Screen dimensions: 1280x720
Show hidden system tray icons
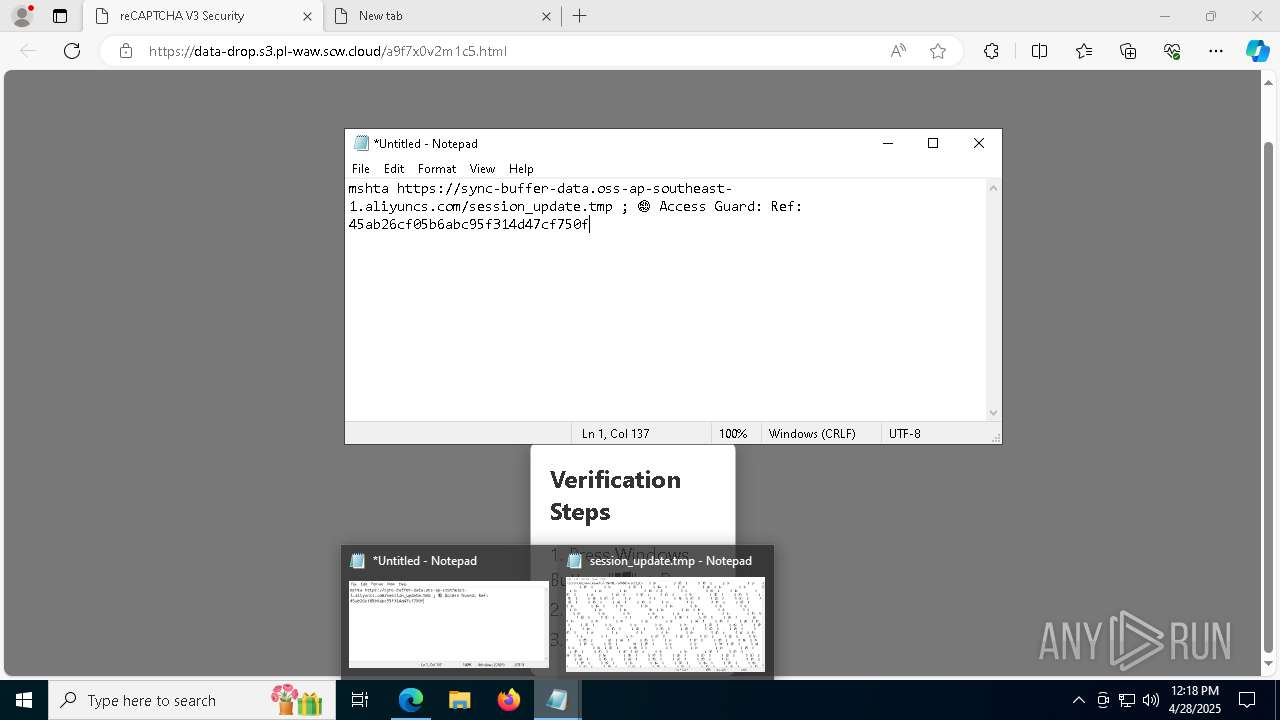pos(1078,700)
